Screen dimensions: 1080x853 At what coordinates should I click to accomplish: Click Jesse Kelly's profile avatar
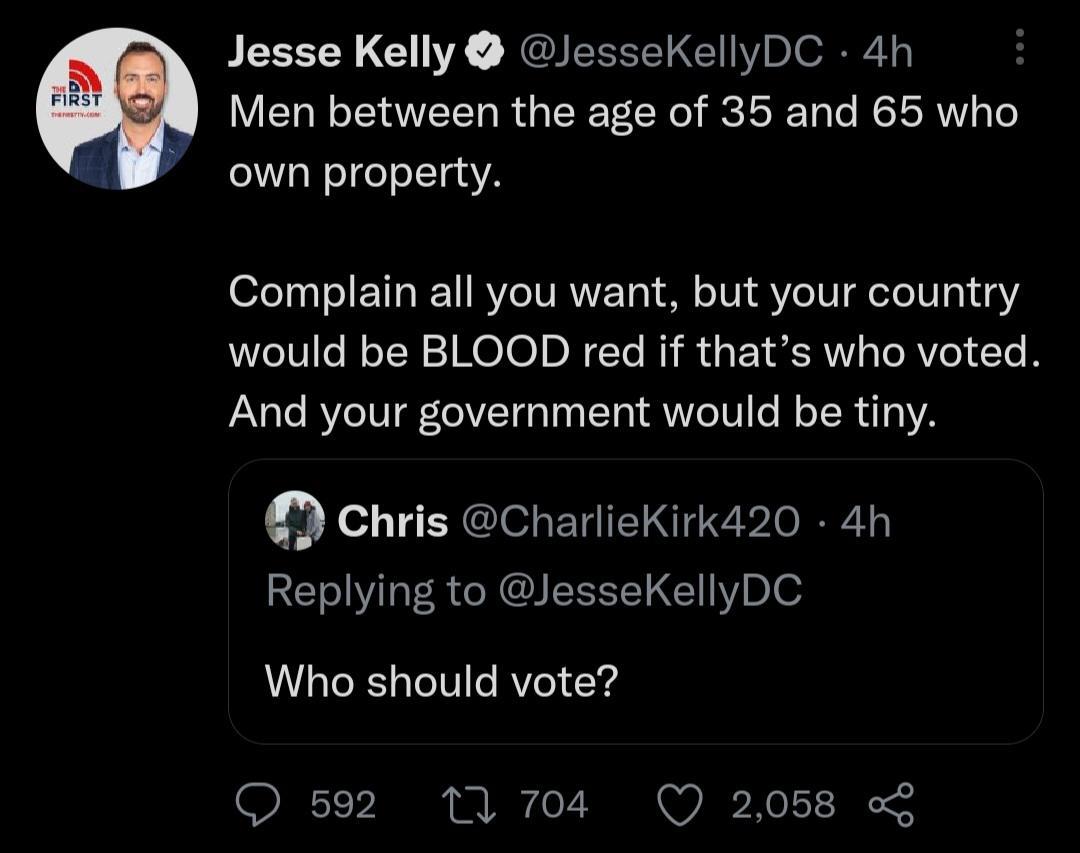[120, 103]
